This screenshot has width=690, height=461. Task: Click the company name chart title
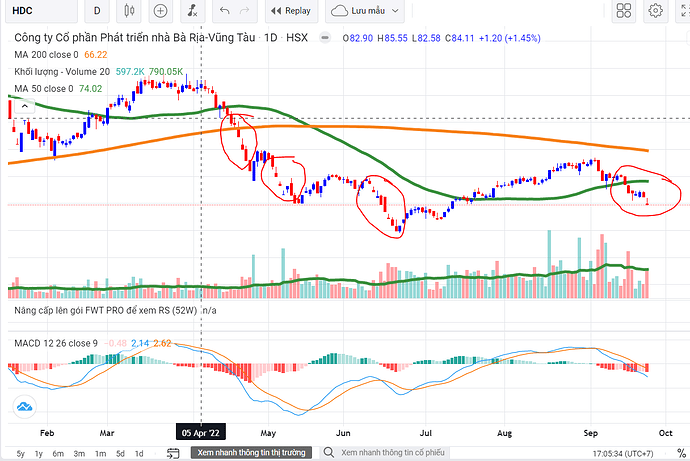coord(135,38)
